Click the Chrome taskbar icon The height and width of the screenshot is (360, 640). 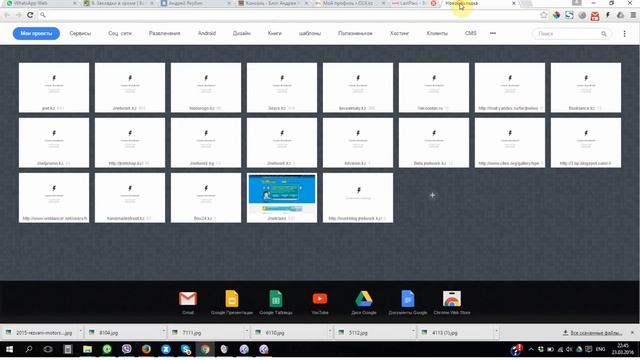205,349
